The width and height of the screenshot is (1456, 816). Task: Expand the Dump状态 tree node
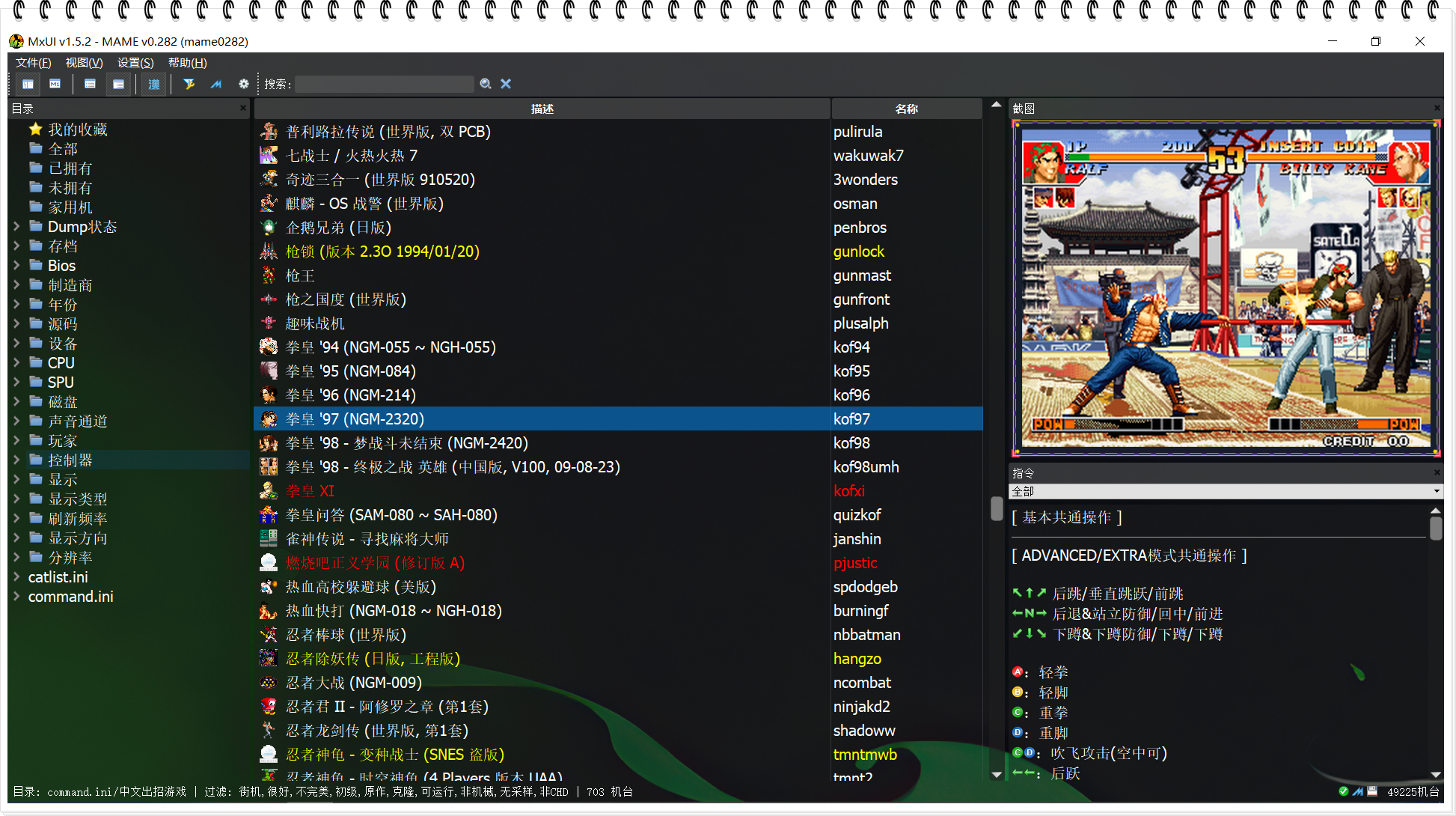tap(16, 226)
